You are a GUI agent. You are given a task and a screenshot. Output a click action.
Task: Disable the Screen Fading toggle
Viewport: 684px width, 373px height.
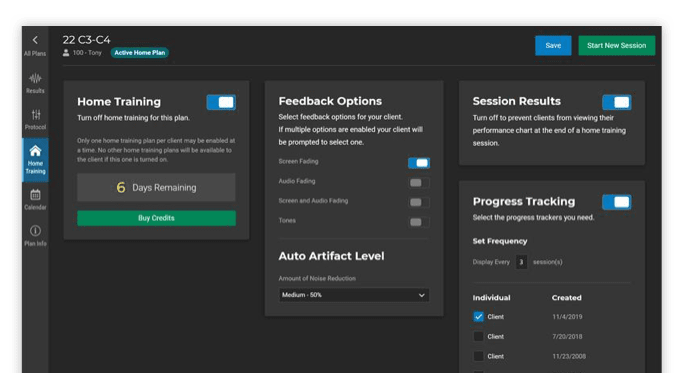point(419,163)
